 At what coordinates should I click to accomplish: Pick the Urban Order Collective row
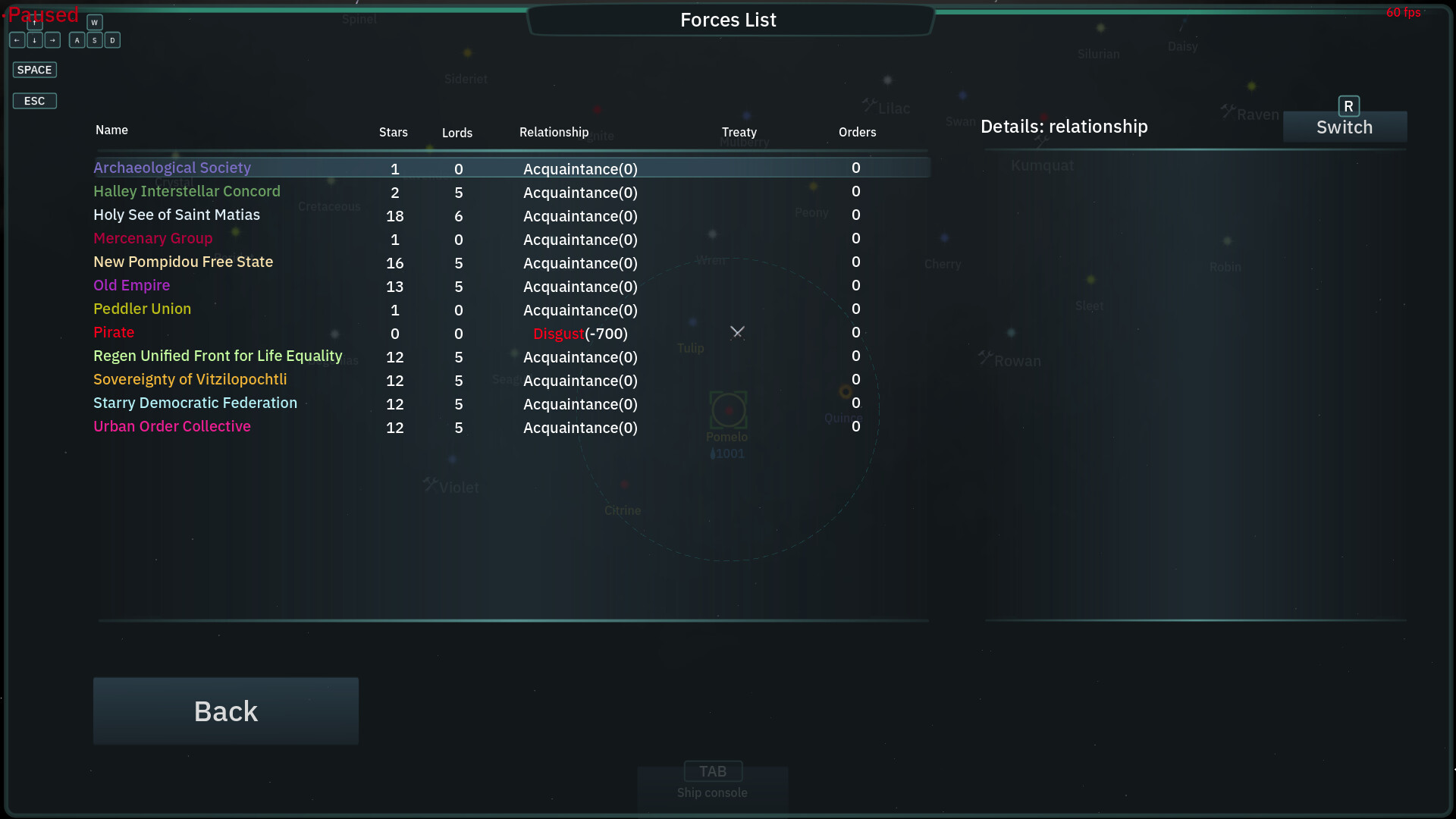click(512, 427)
